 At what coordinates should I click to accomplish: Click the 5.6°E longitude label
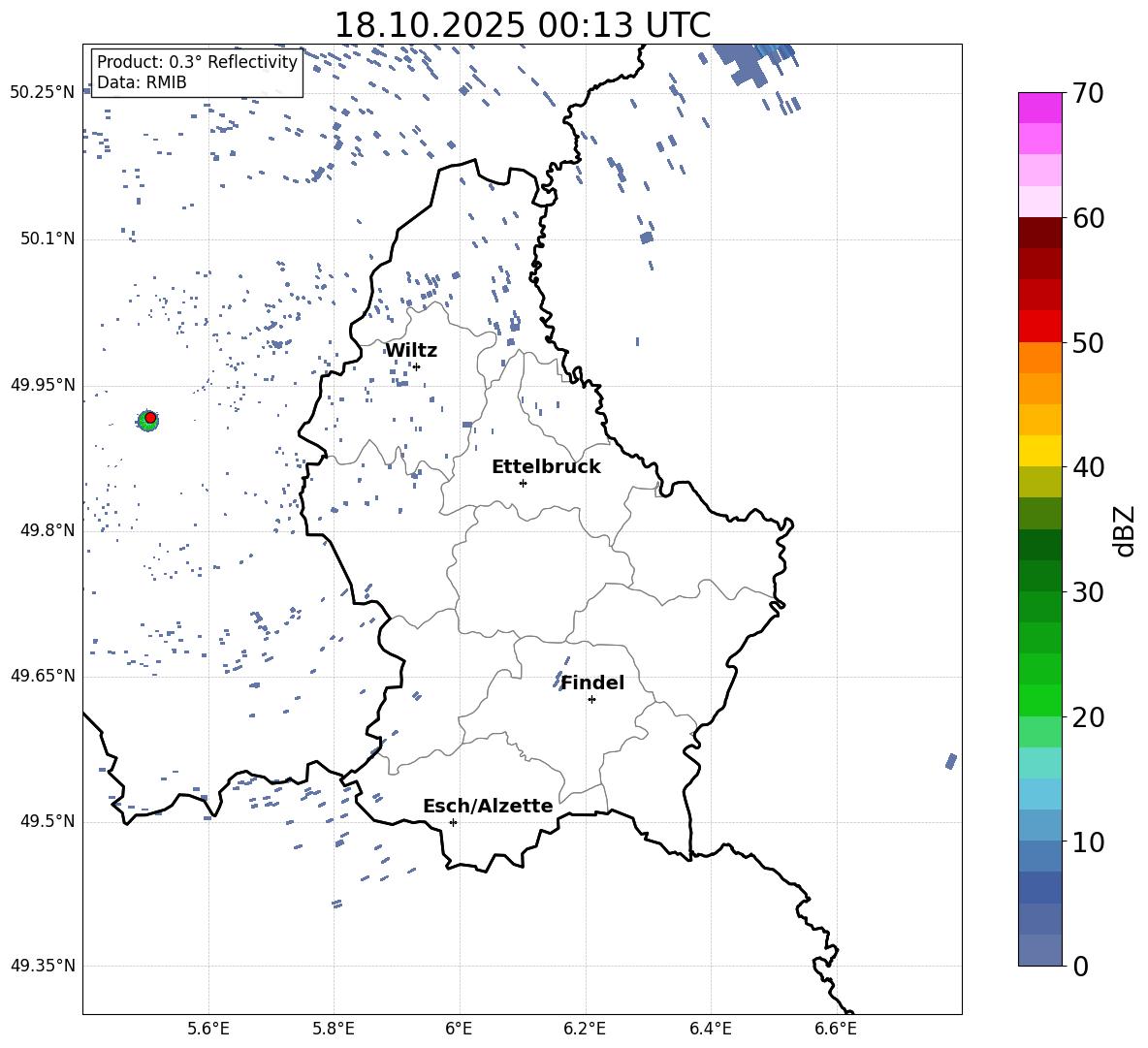[x=208, y=1029]
